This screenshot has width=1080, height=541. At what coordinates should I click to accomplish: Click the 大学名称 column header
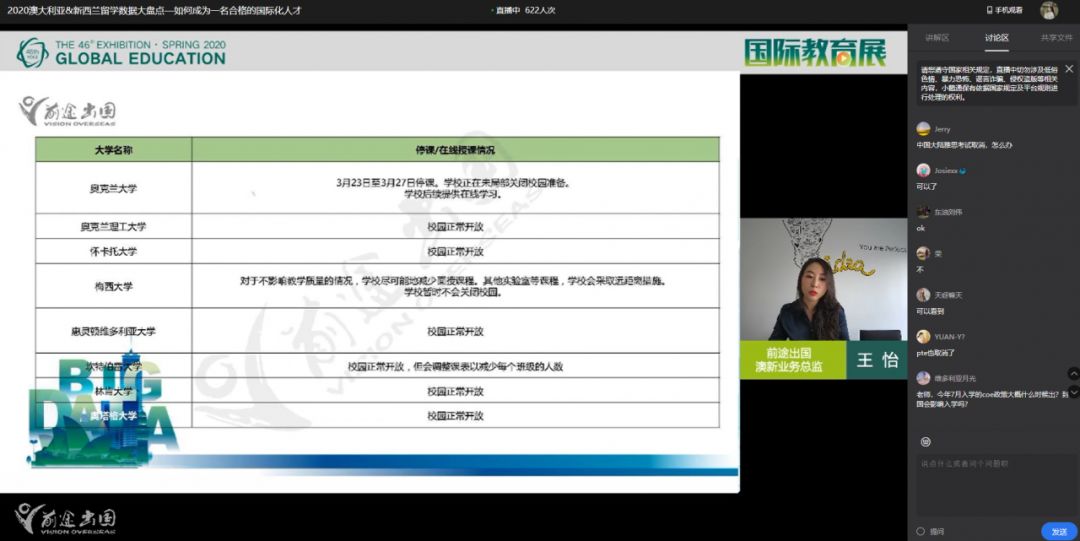tap(114, 150)
